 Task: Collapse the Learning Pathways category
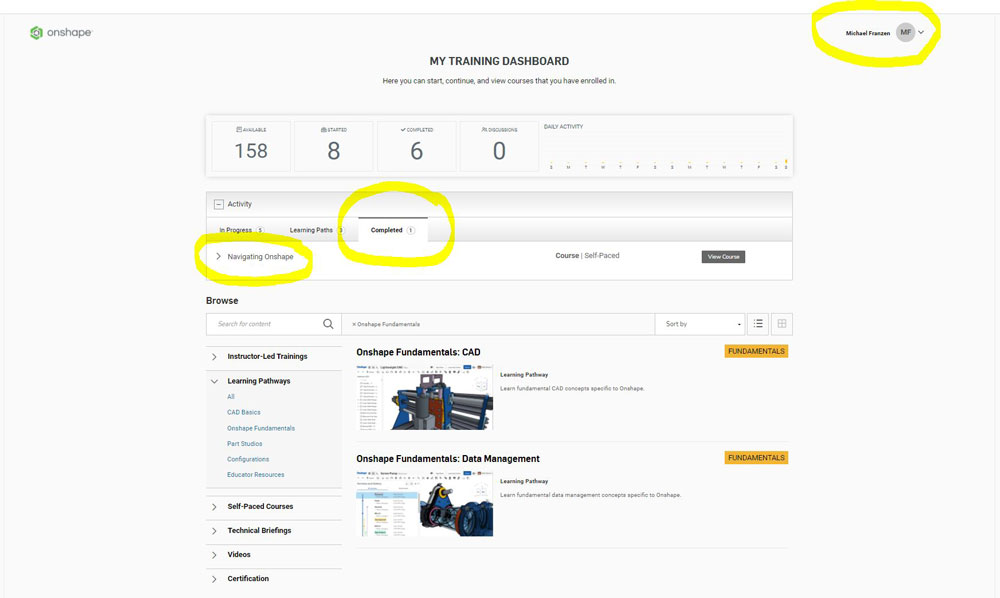(x=214, y=381)
